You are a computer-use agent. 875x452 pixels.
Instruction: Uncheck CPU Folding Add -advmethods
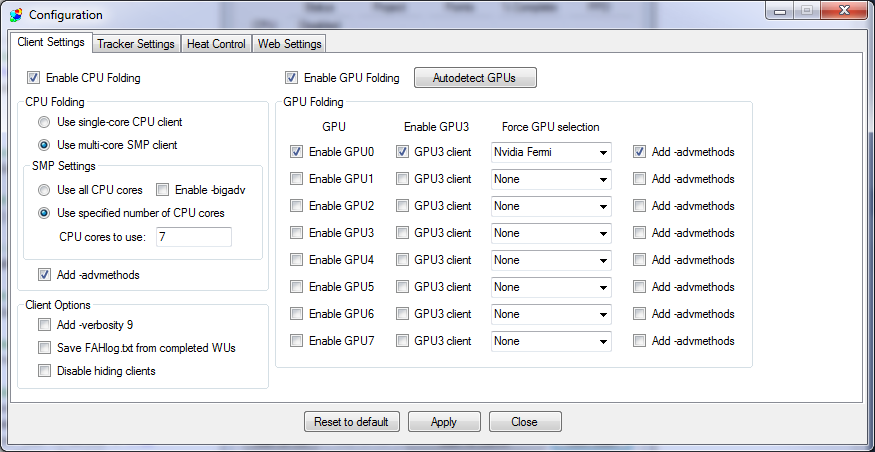point(44,275)
